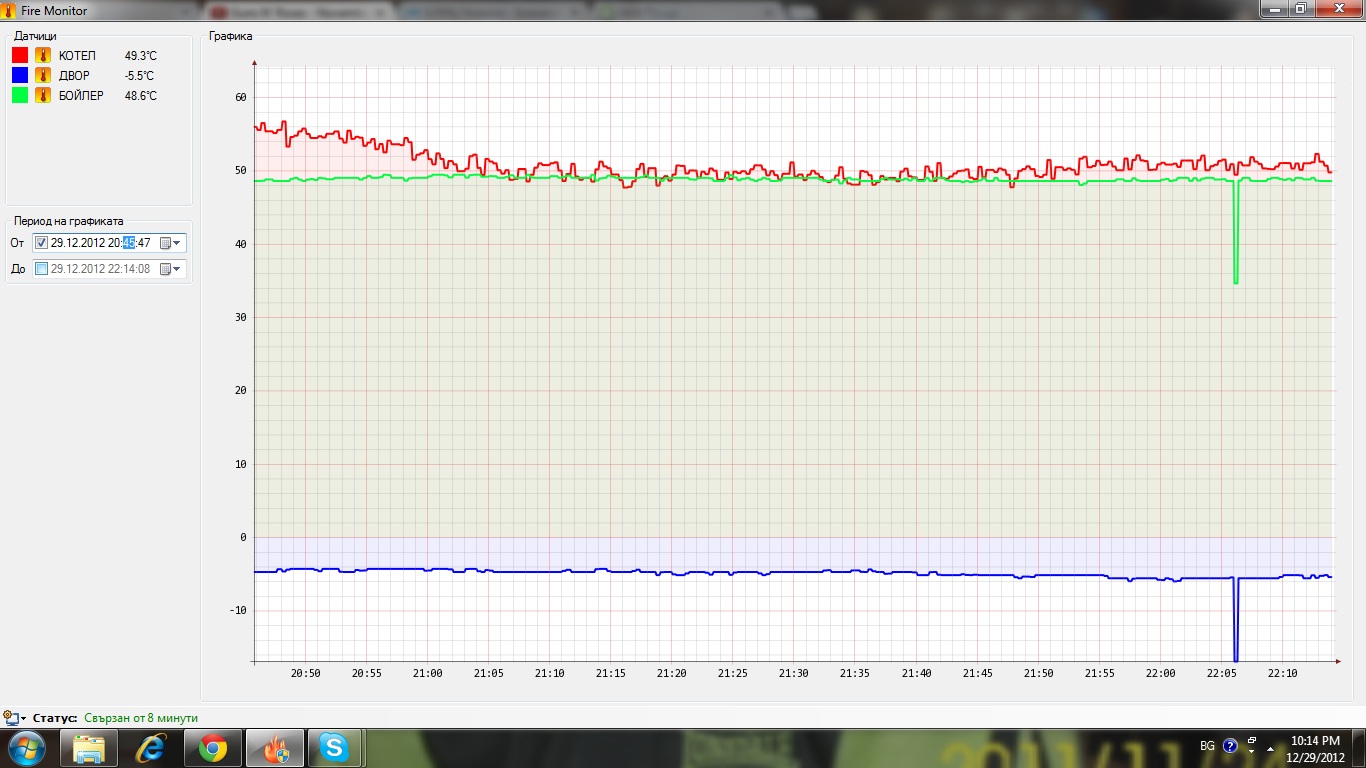The height and width of the screenshot is (768, 1366).
Task: Click the thermometer icon next to ДВОР
Action: [43, 76]
